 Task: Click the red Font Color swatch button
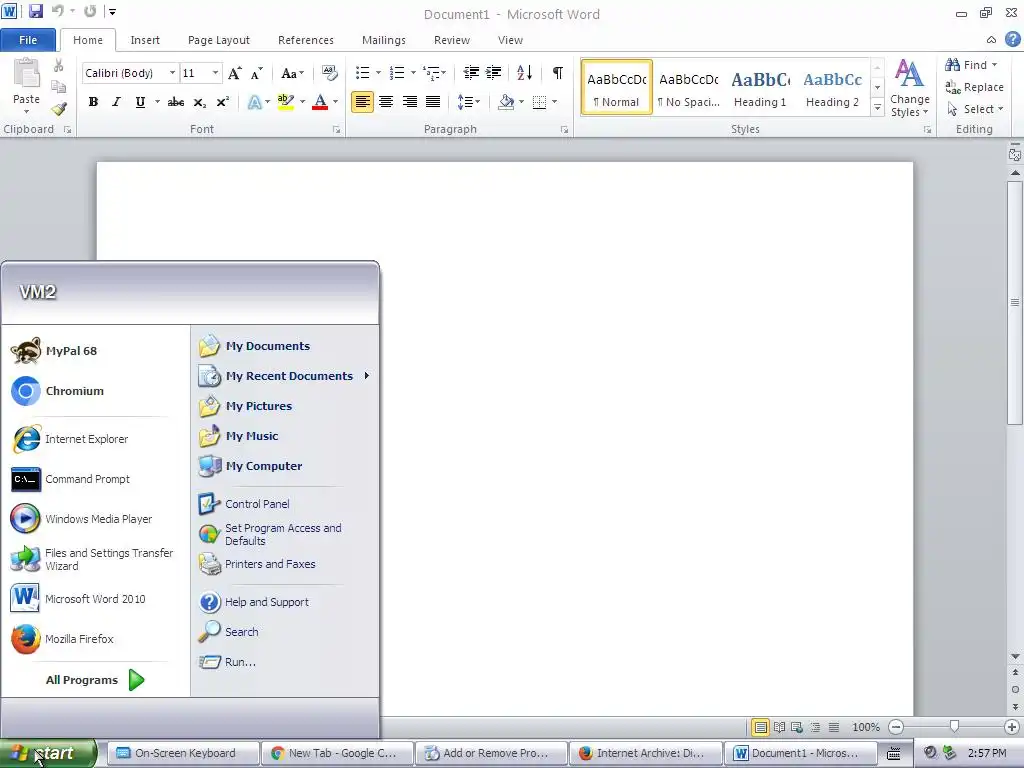click(x=320, y=102)
